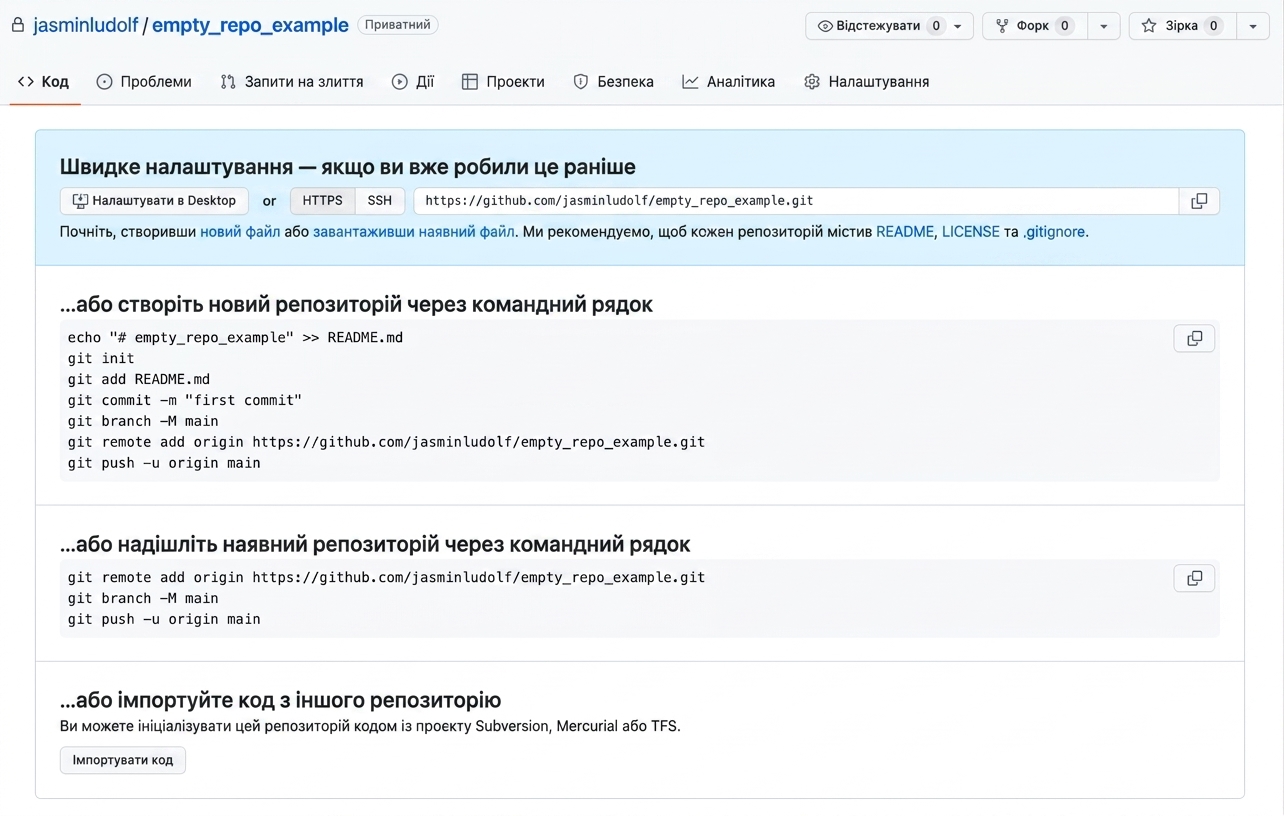Image resolution: width=1284 pixels, height=816 pixels.
Task: Open the Проекти tab
Action: coord(503,82)
